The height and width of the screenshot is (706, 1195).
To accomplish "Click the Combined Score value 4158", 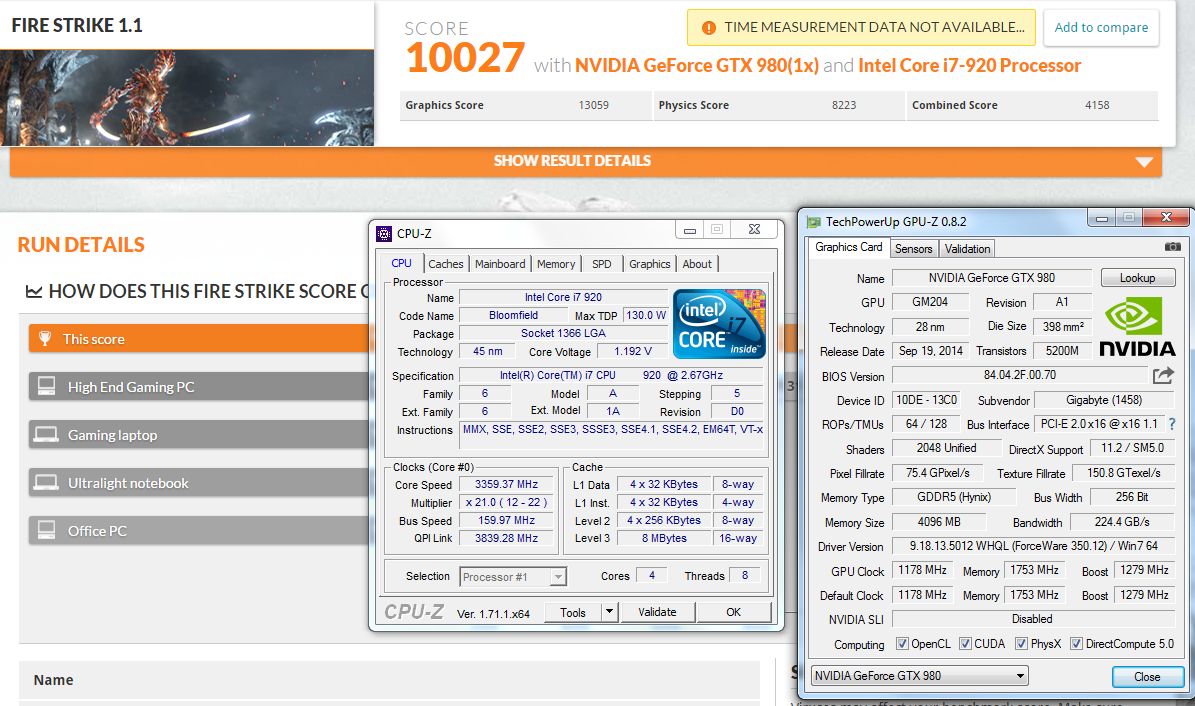I will pos(1097,105).
